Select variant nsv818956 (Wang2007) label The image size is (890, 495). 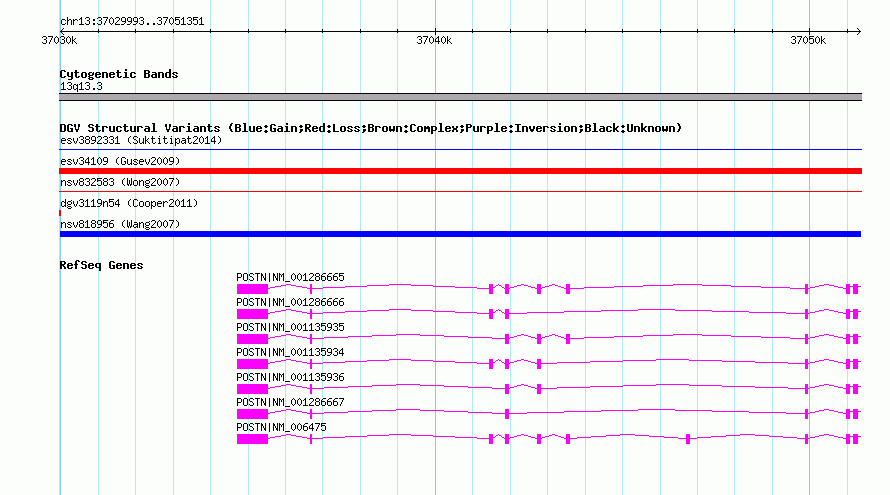120,224
